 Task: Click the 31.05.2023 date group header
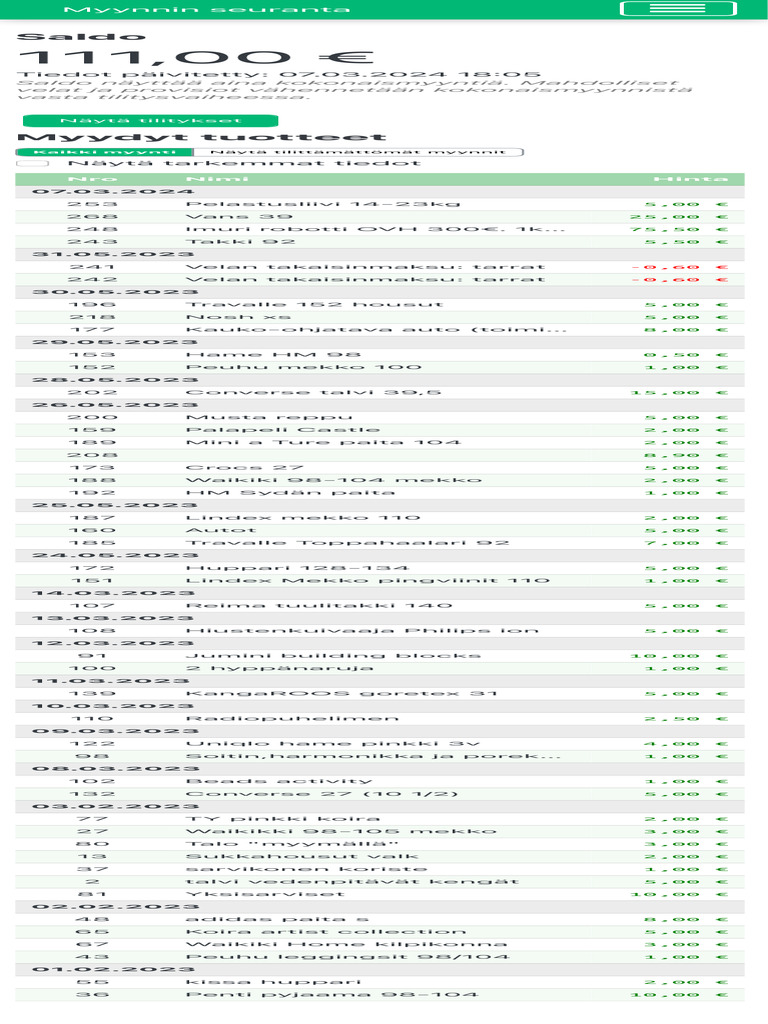click(379, 254)
